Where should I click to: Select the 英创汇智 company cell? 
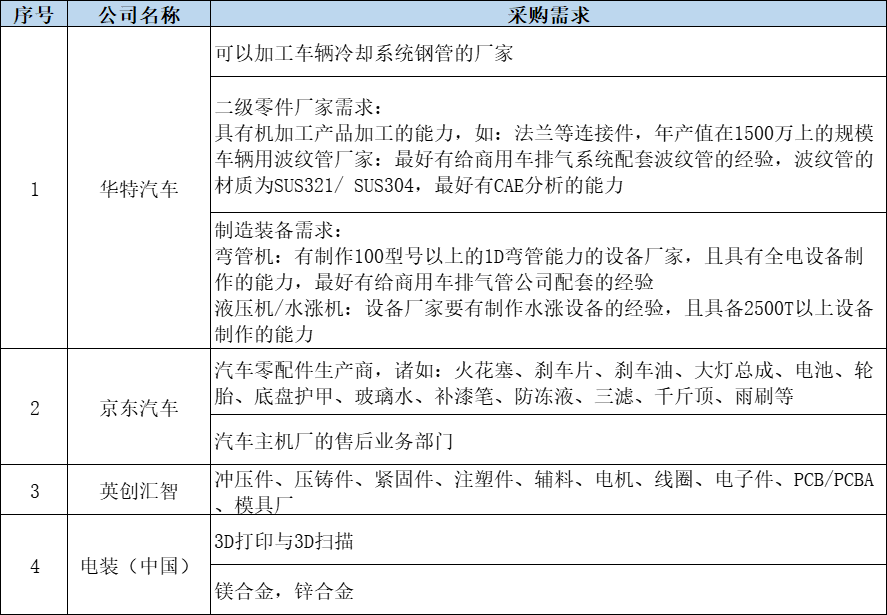click(139, 489)
